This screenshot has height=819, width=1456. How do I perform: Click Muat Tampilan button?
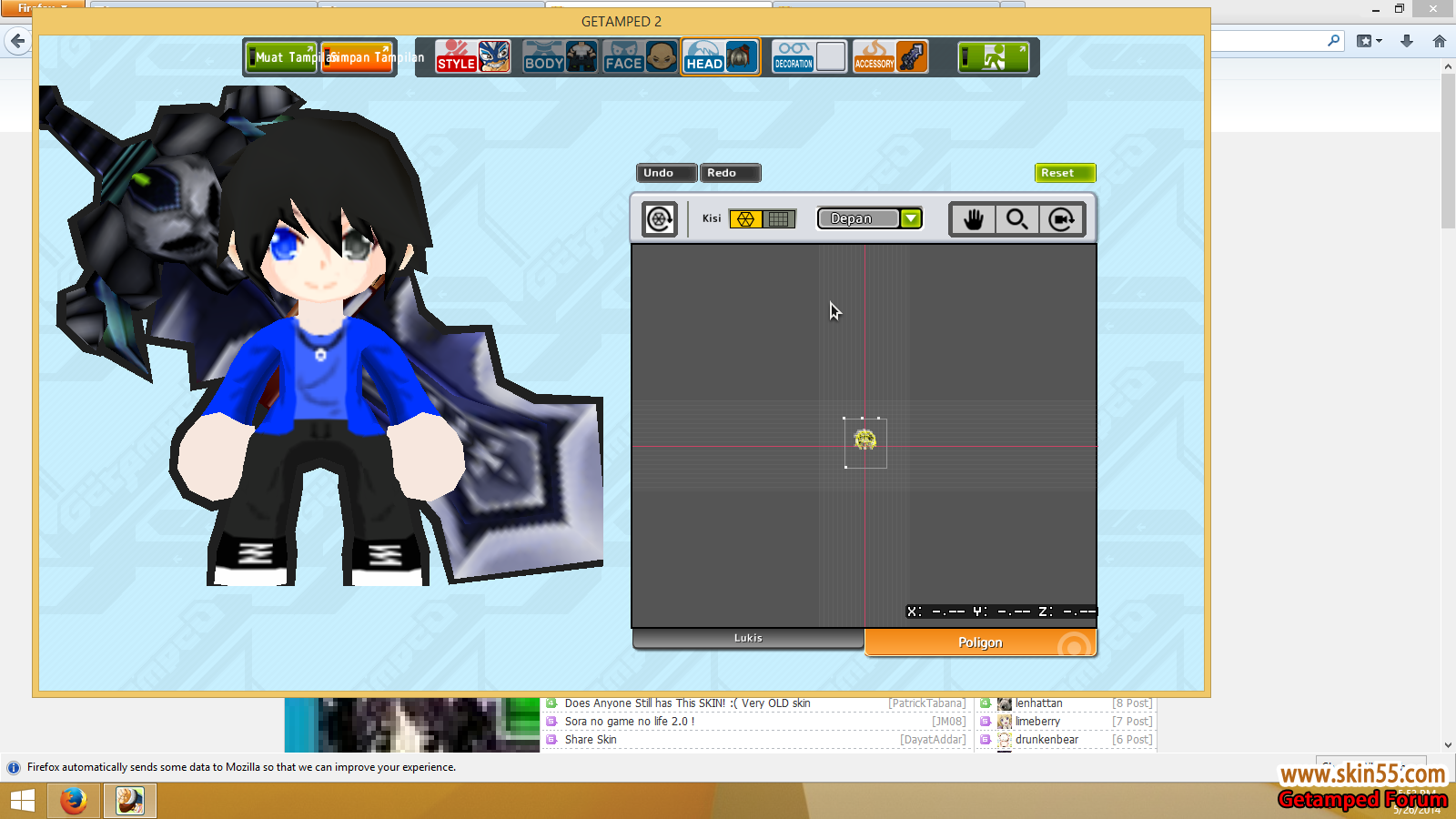point(282,57)
